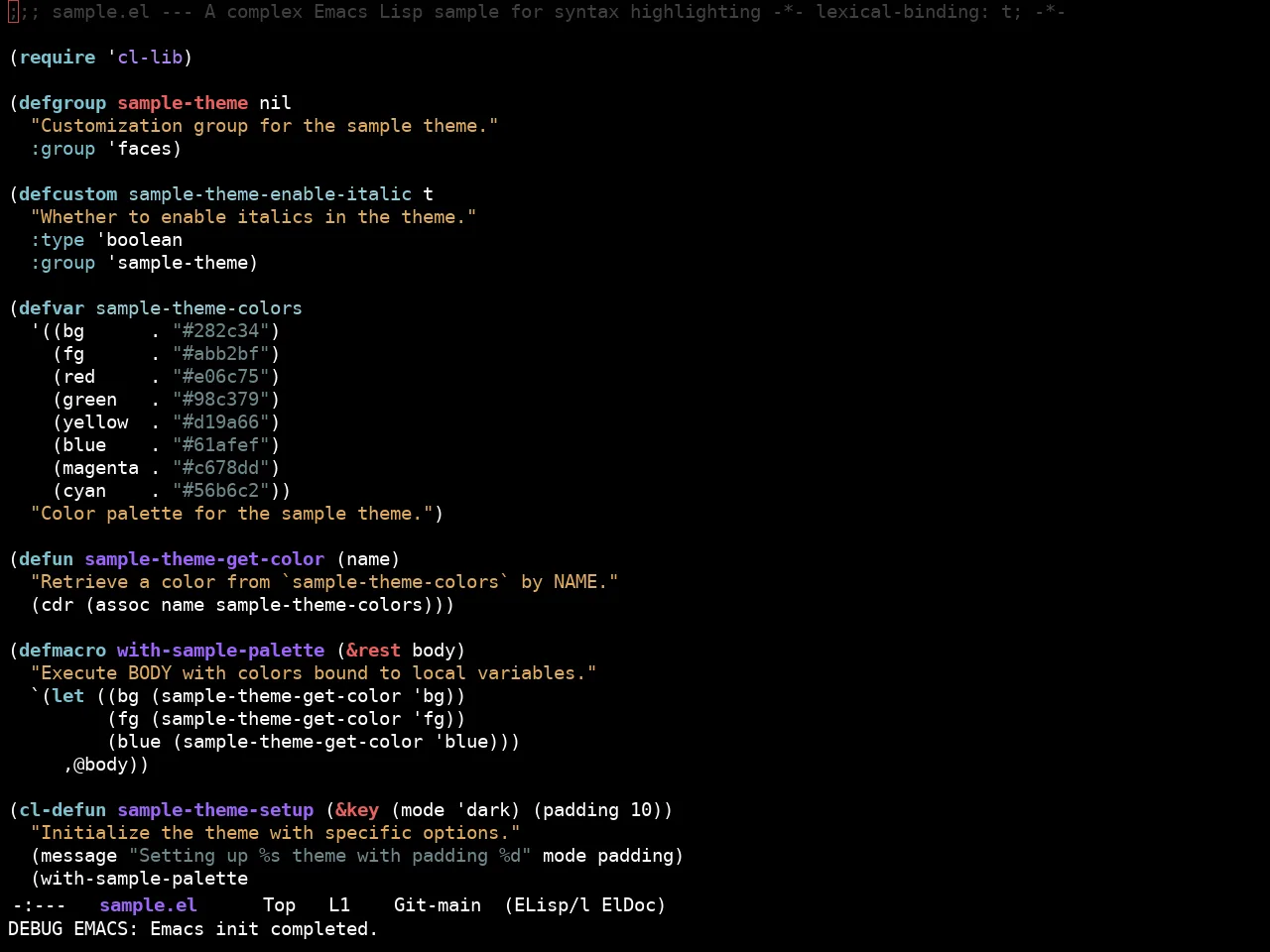Click the sample.el buffer name in mode line
Viewport: 1270px width, 952px height.
point(149,905)
